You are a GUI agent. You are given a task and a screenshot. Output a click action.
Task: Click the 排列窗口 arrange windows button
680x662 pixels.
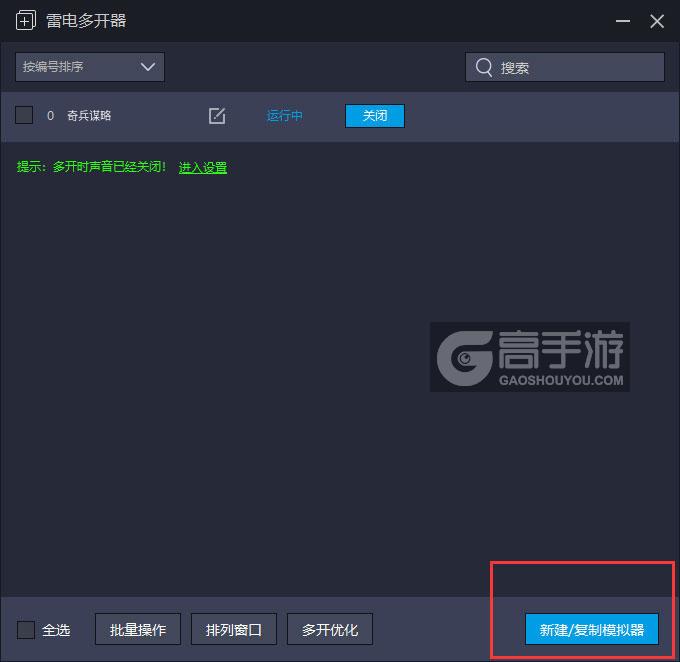click(233, 629)
